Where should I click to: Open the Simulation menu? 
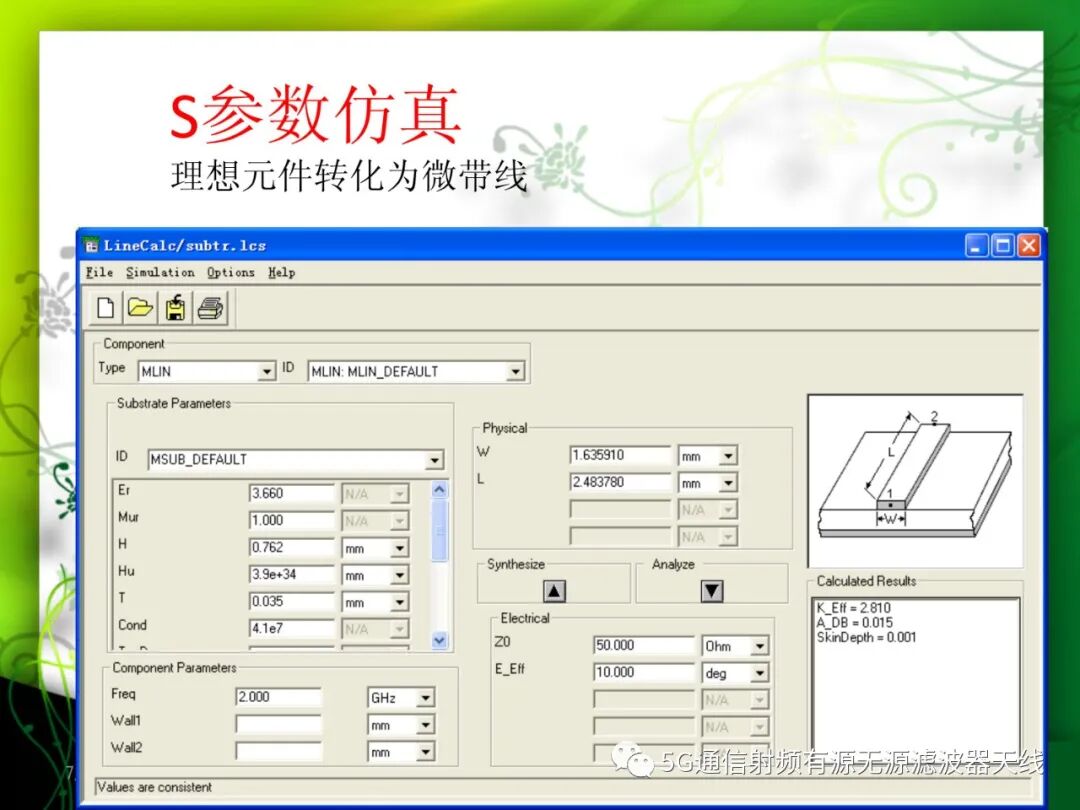tap(160, 273)
